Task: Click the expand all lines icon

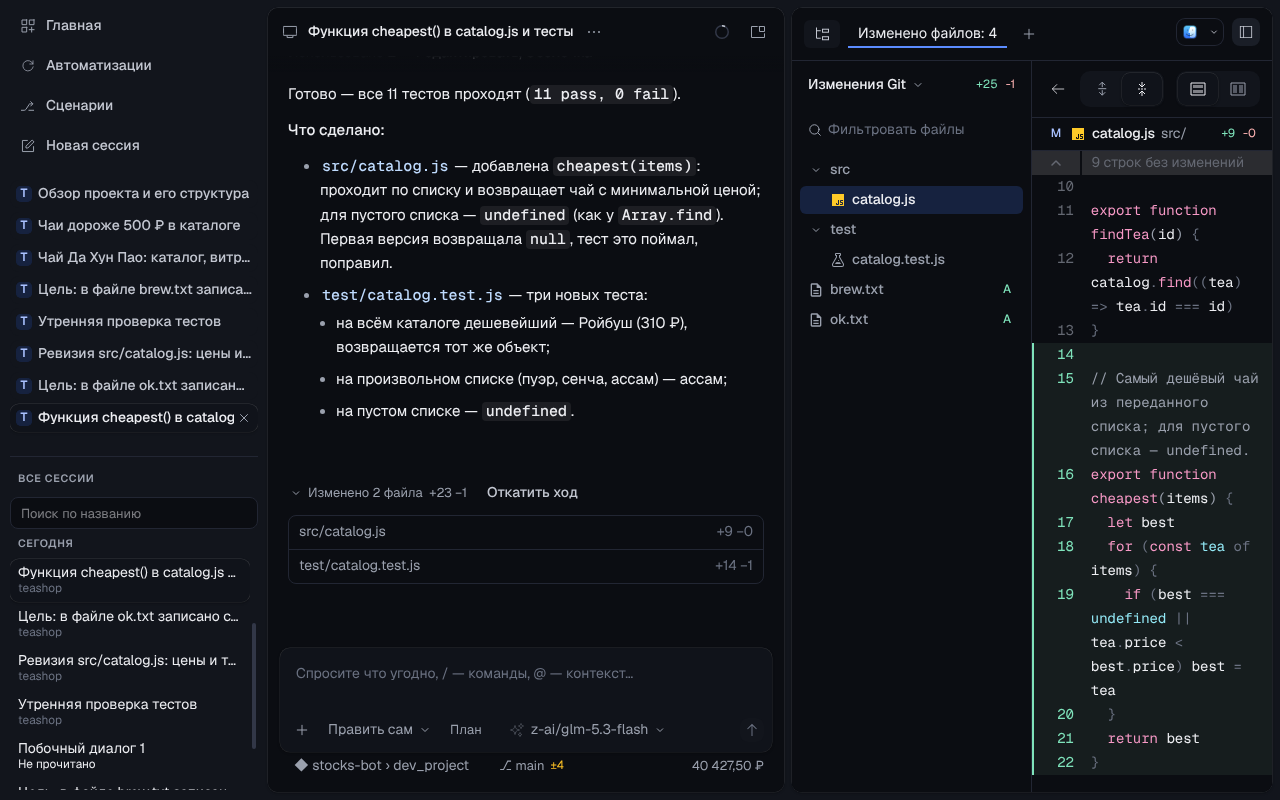Action: coord(1102,89)
